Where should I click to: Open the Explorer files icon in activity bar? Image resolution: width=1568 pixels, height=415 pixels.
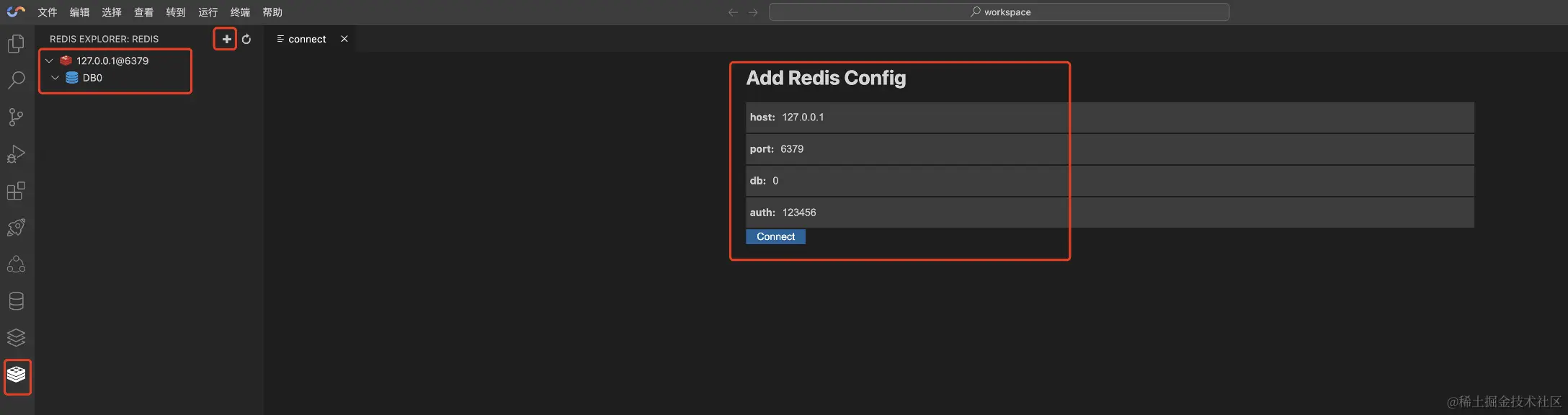(16, 43)
